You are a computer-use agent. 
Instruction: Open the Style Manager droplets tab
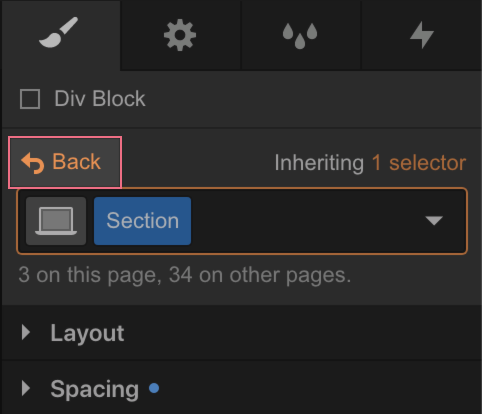300,35
